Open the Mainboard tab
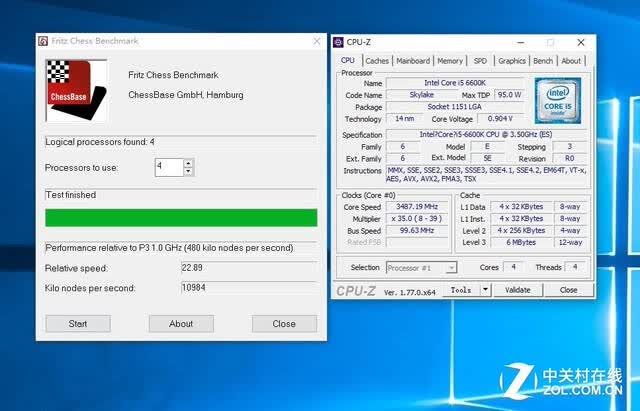640x411 pixels. coord(413,61)
